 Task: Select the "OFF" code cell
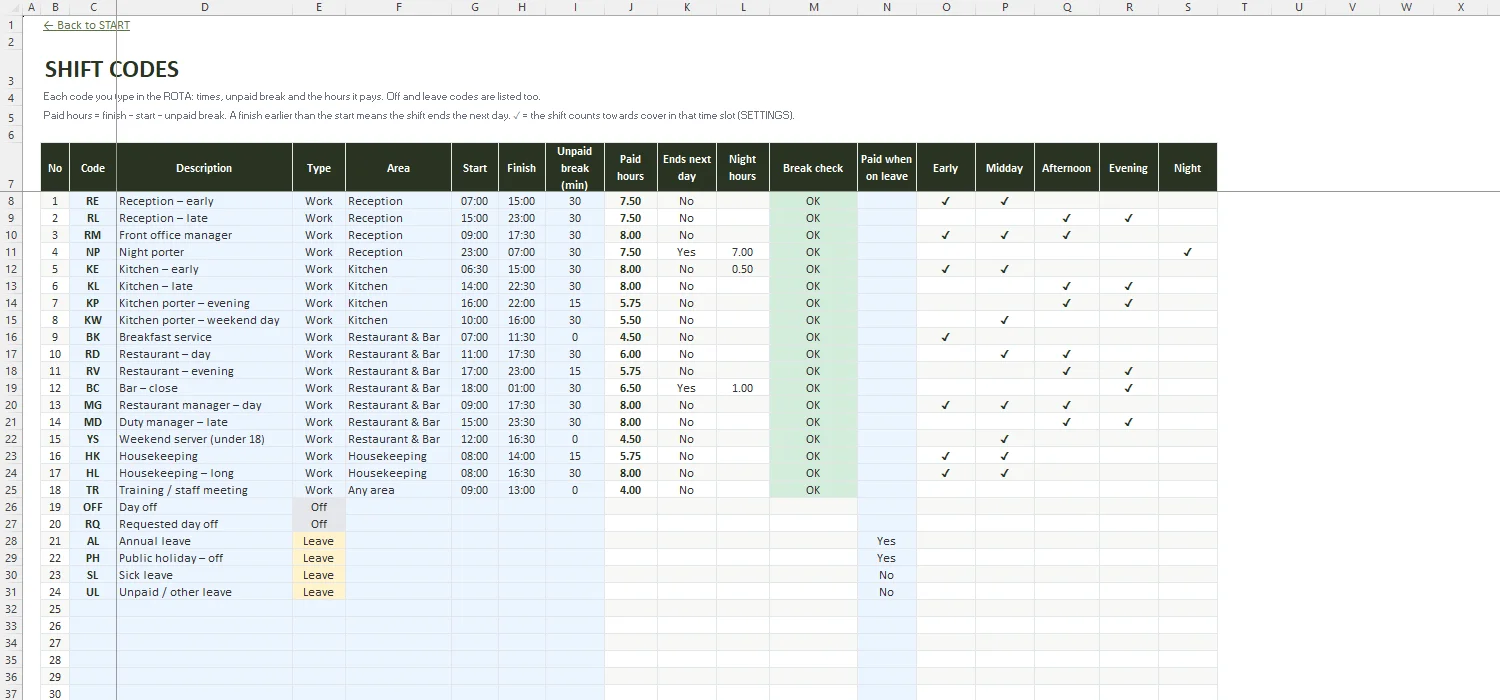click(x=93, y=507)
